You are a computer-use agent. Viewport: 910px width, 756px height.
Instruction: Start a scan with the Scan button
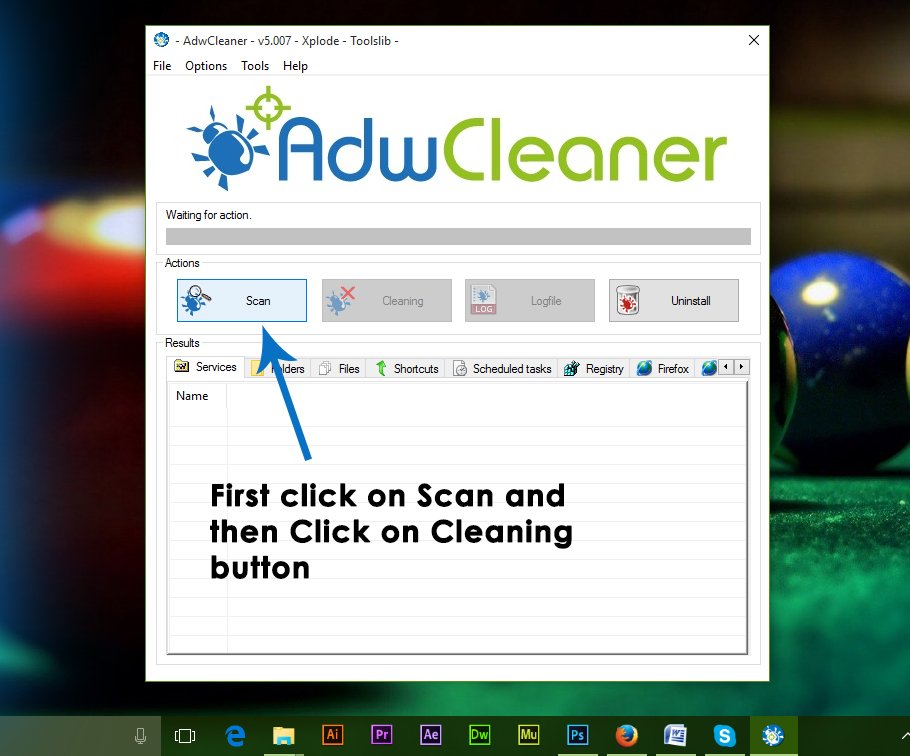pyautogui.click(x=241, y=301)
